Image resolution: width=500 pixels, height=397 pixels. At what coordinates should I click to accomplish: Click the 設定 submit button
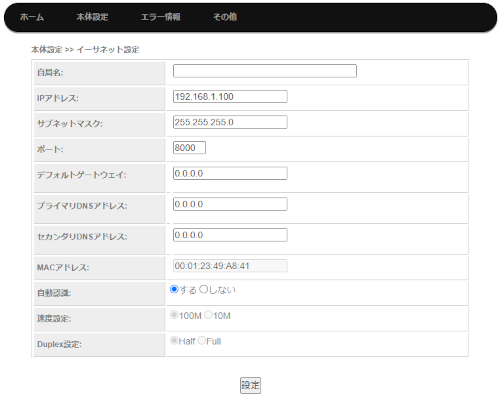click(x=250, y=385)
